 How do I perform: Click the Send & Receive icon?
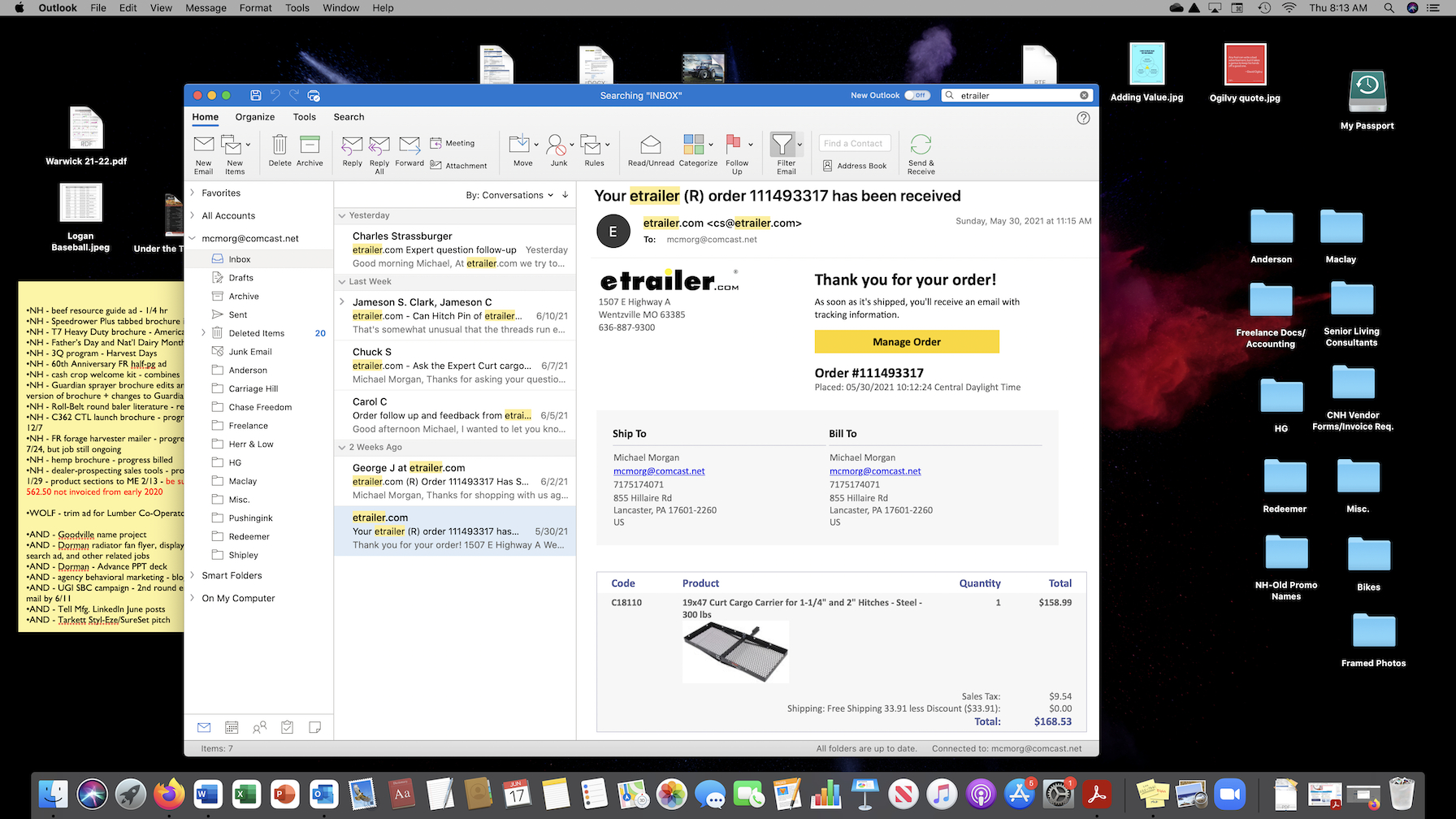tap(920, 151)
